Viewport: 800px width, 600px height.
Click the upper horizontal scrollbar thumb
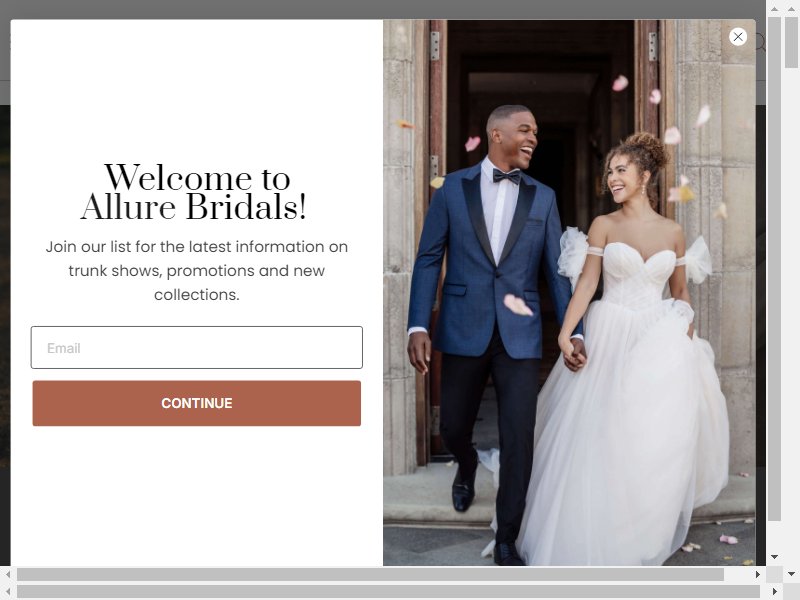(x=370, y=574)
